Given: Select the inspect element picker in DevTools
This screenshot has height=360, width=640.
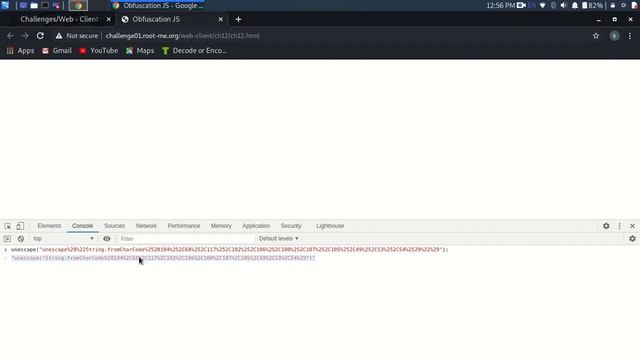Looking at the screenshot, I should tap(8, 226).
